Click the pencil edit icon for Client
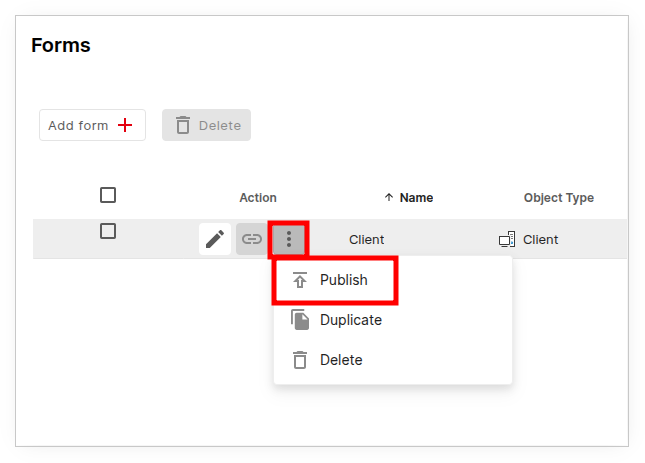 pyautogui.click(x=215, y=239)
